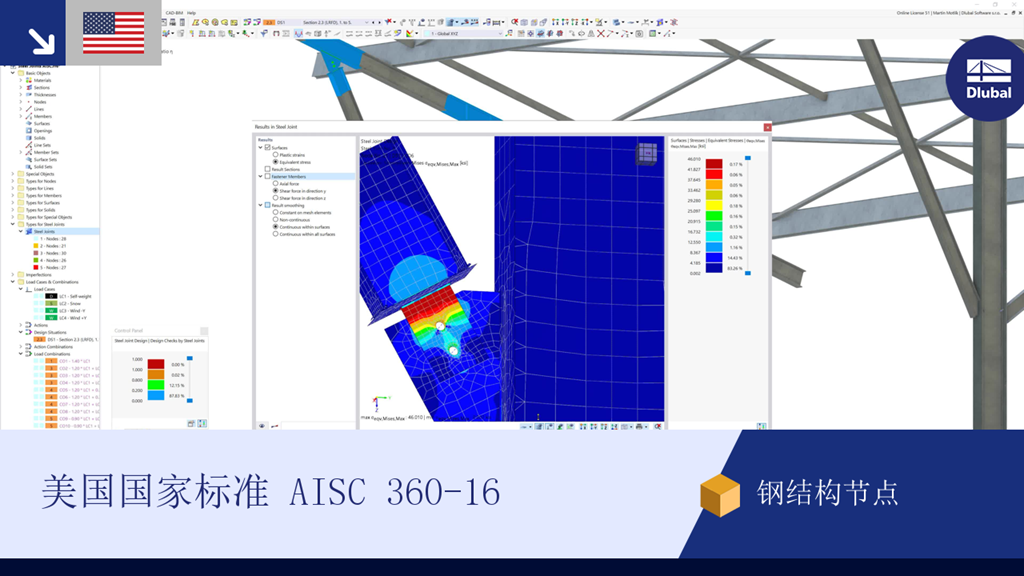Open the Help menu
1024x576 pixels.
click(191, 13)
